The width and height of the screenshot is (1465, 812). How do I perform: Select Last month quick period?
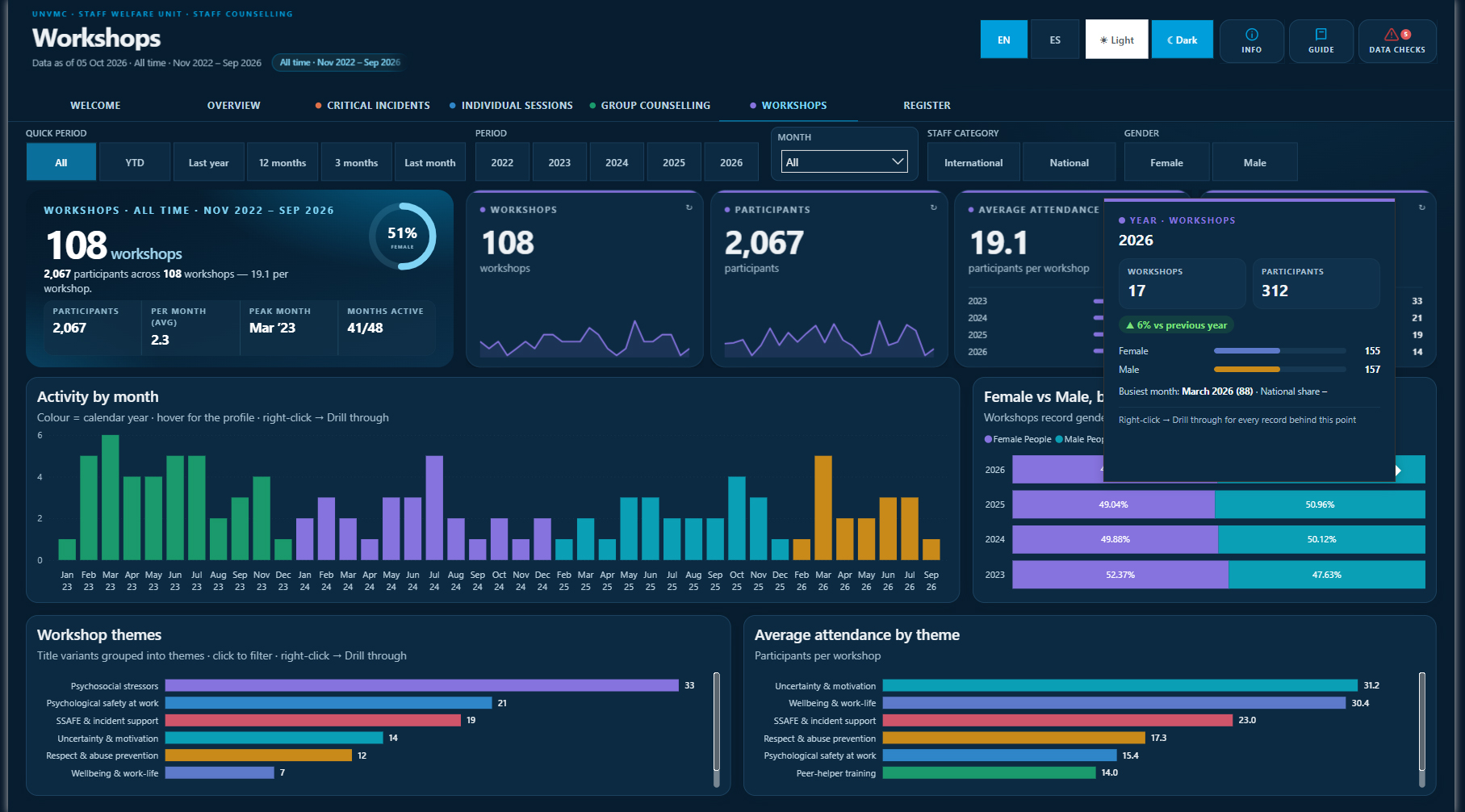[429, 162]
